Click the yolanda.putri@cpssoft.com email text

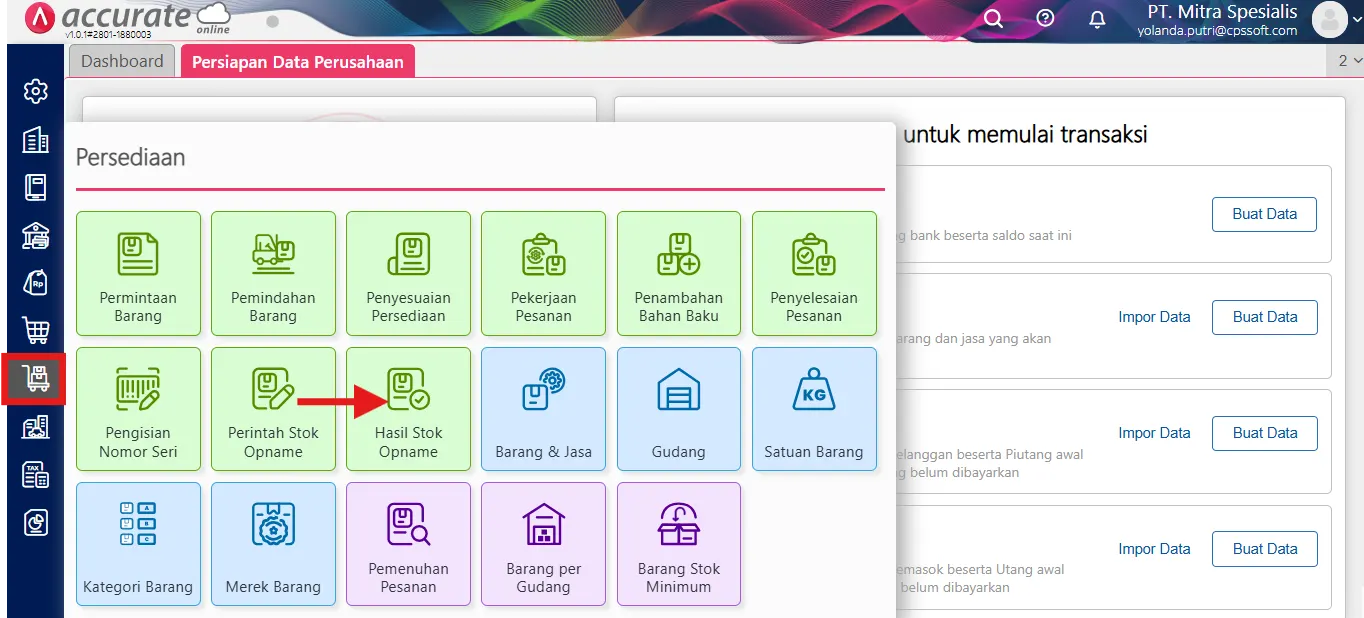point(1217,31)
